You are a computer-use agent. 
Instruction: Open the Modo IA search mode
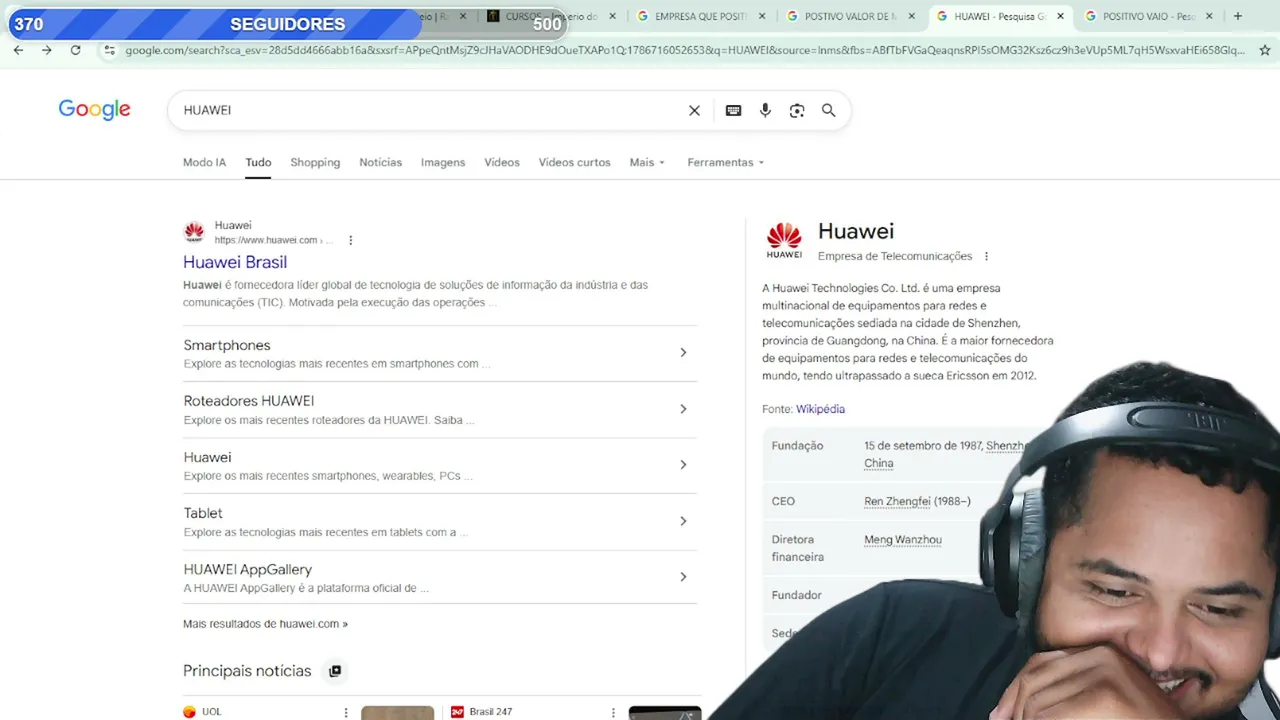pyautogui.click(x=204, y=162)
